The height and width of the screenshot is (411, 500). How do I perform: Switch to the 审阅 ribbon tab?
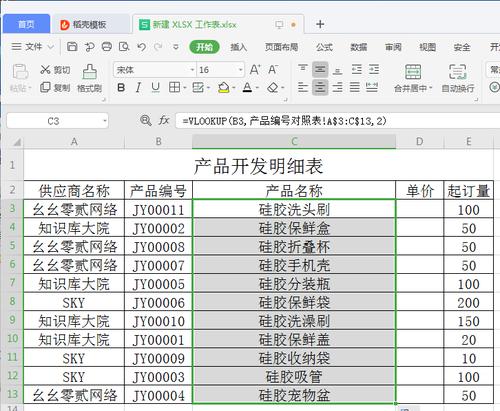click(x=393, y=47)
